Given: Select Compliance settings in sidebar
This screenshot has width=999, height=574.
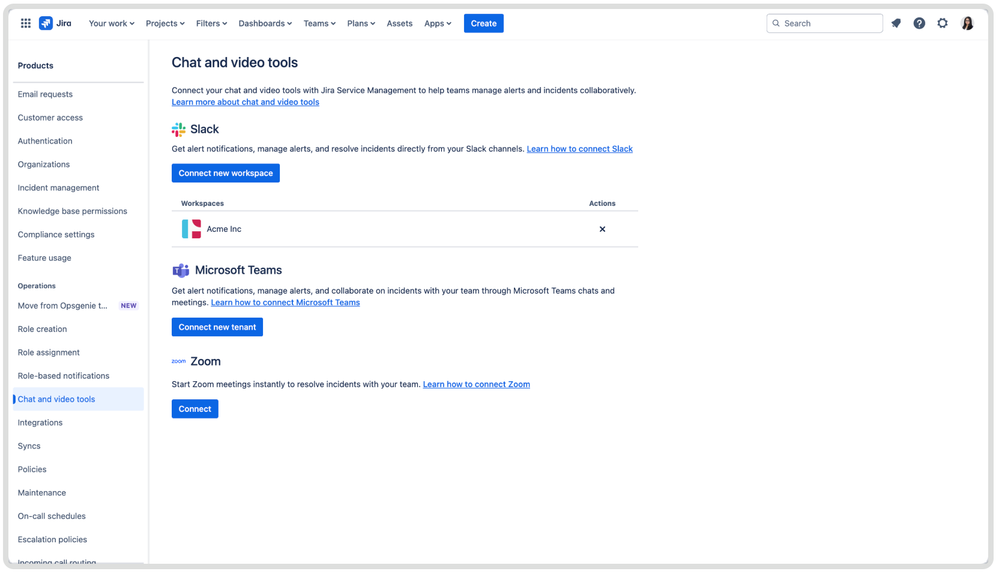Looking at the screenshot, I should pyautogui.click(x=78, y=235).
